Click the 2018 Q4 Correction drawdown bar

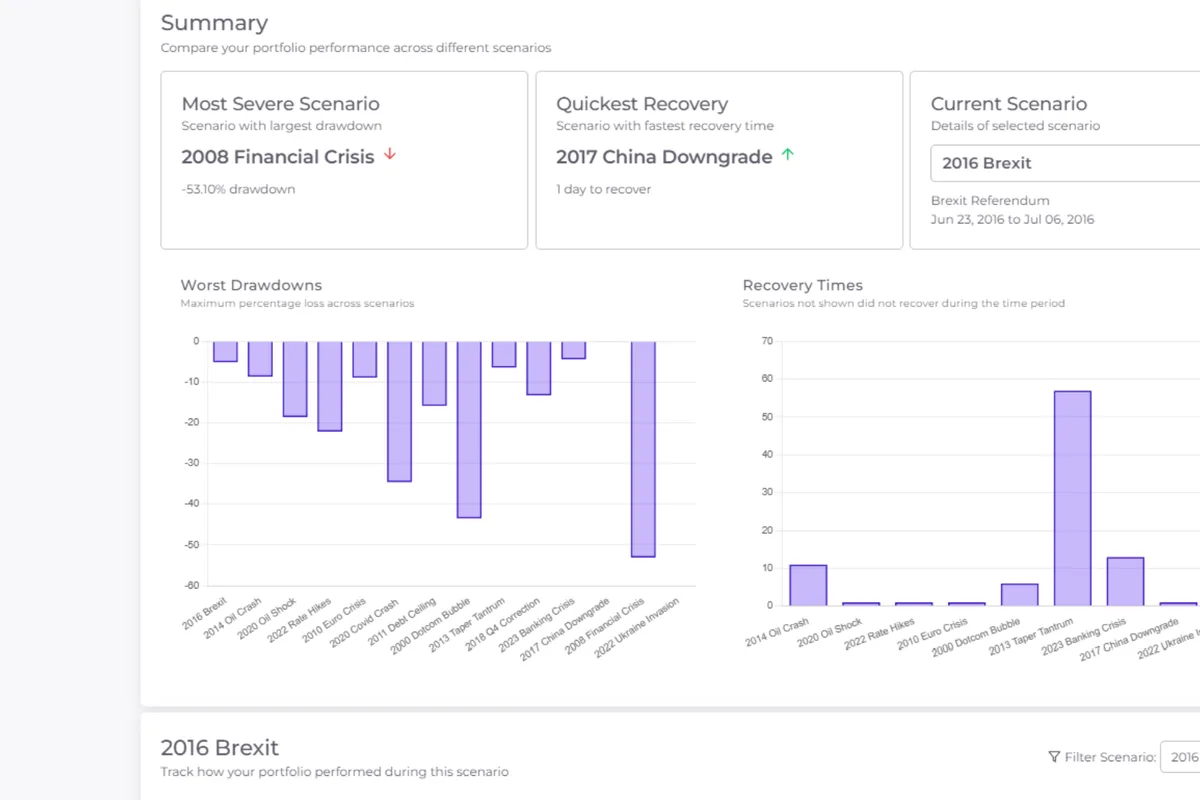click(539, 368)
